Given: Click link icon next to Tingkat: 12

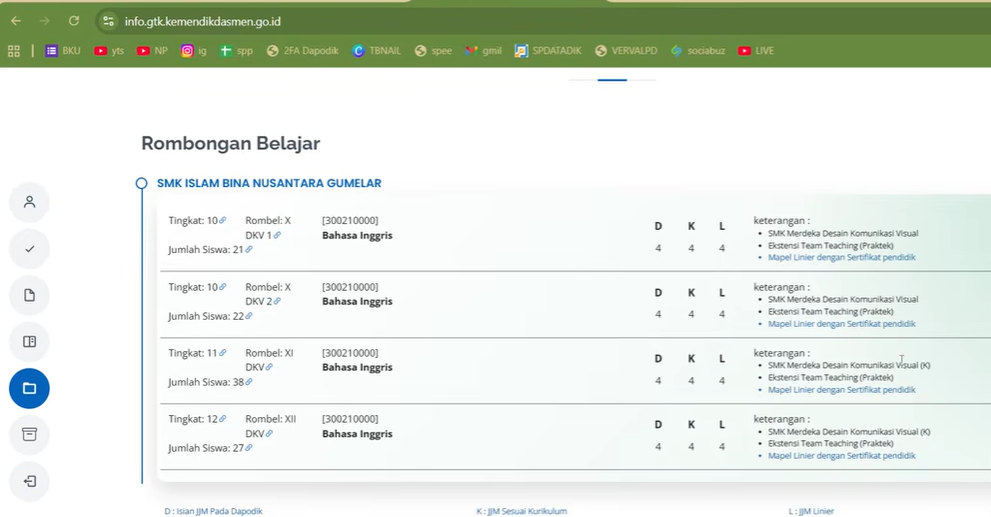Looking at the screenshot, I should coord(222,418).
